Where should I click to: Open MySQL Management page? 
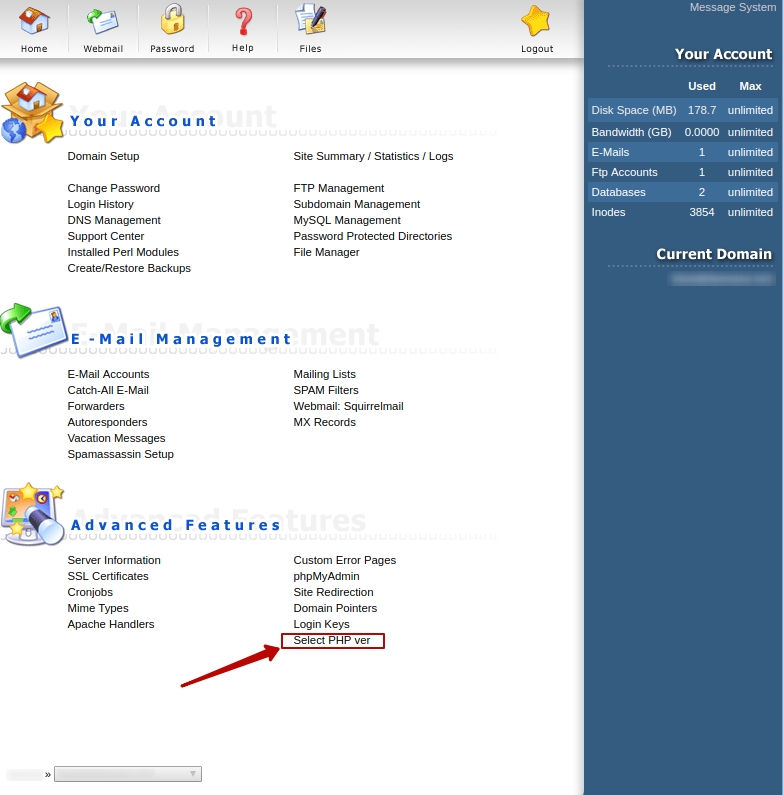[346, 220]
